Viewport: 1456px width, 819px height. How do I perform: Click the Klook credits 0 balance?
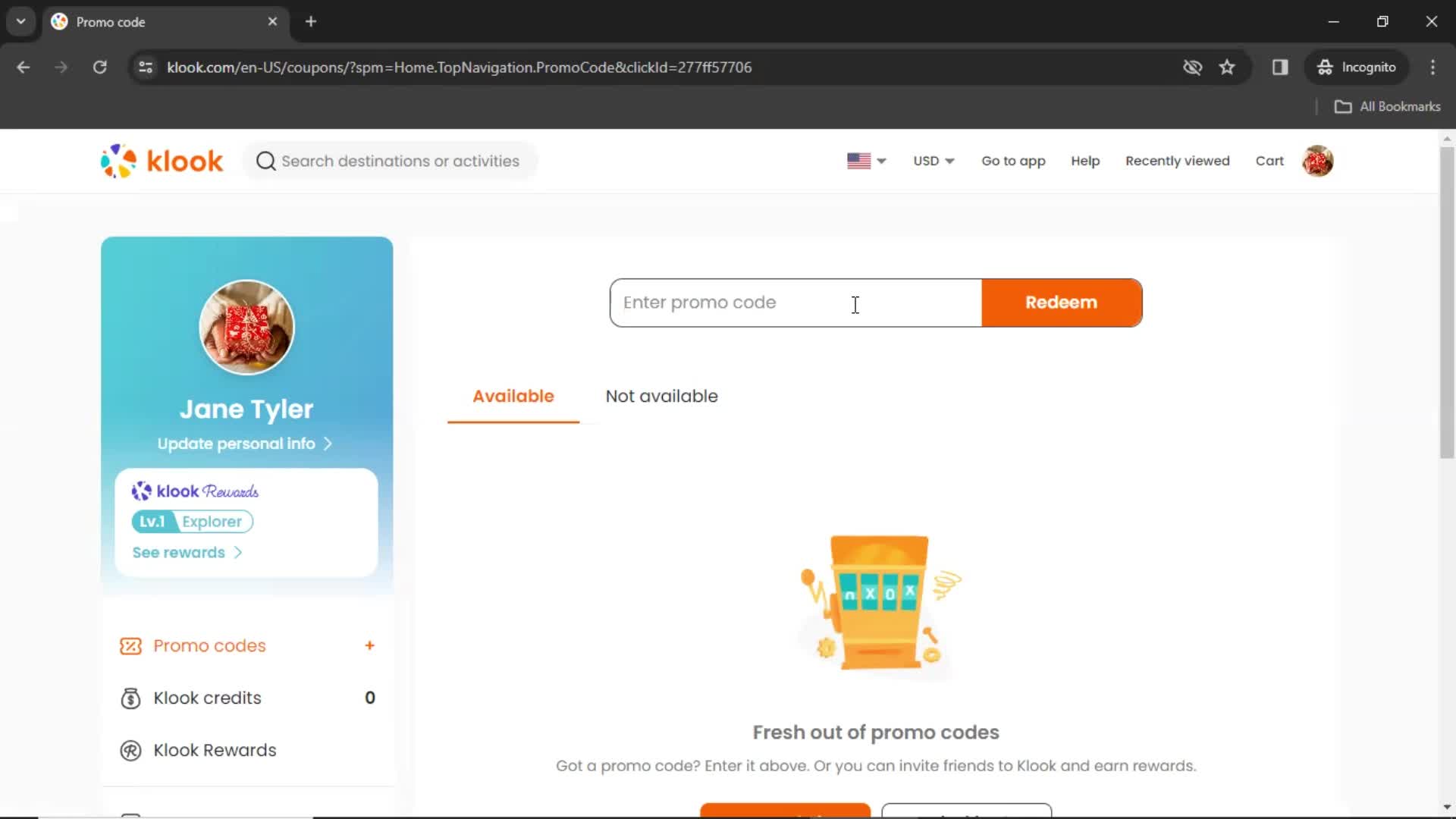(370, 698)
